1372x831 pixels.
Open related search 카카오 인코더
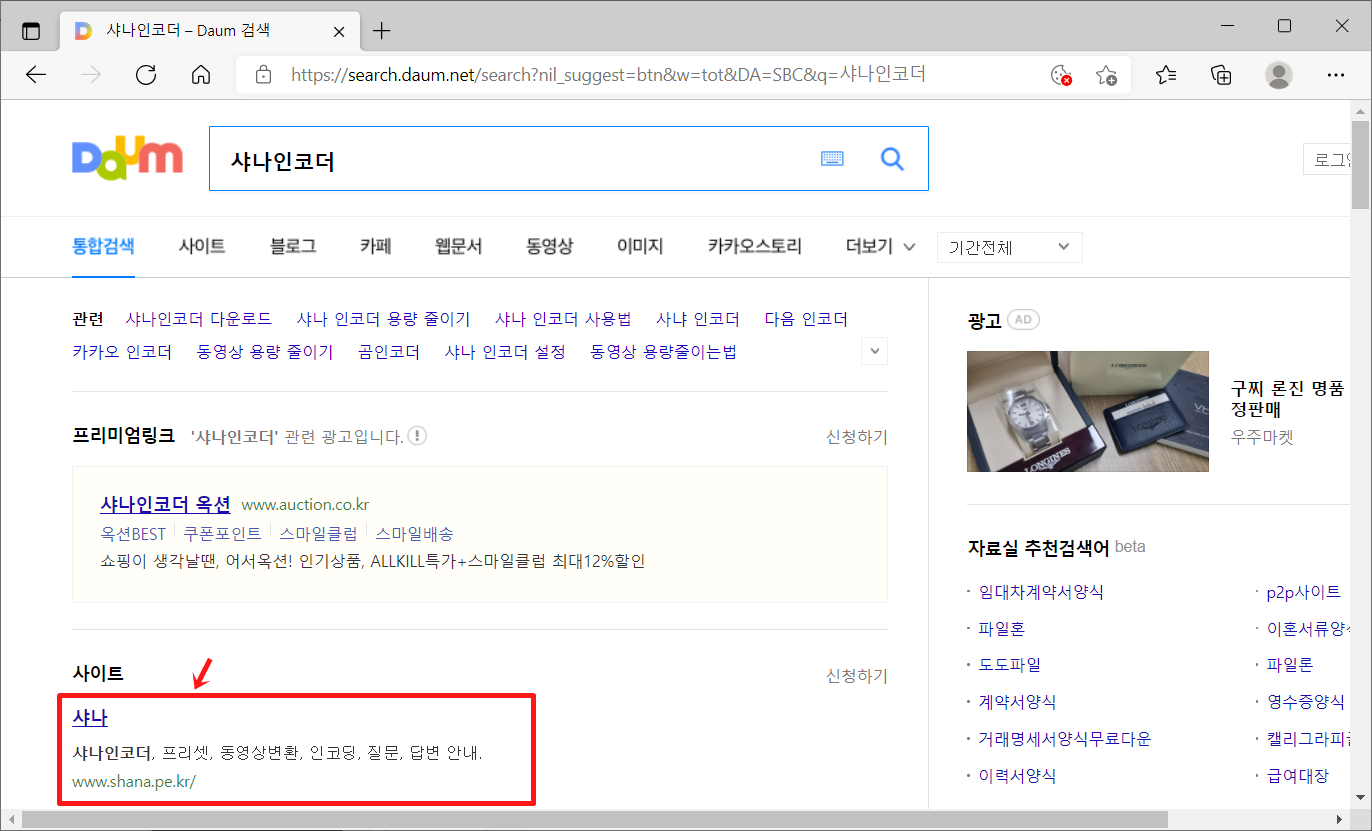point(122,352)
